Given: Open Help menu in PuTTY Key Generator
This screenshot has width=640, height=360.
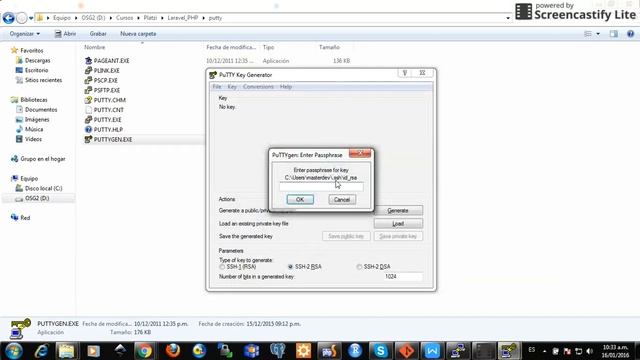Looking at the screenshot, I should click(286, 87).
